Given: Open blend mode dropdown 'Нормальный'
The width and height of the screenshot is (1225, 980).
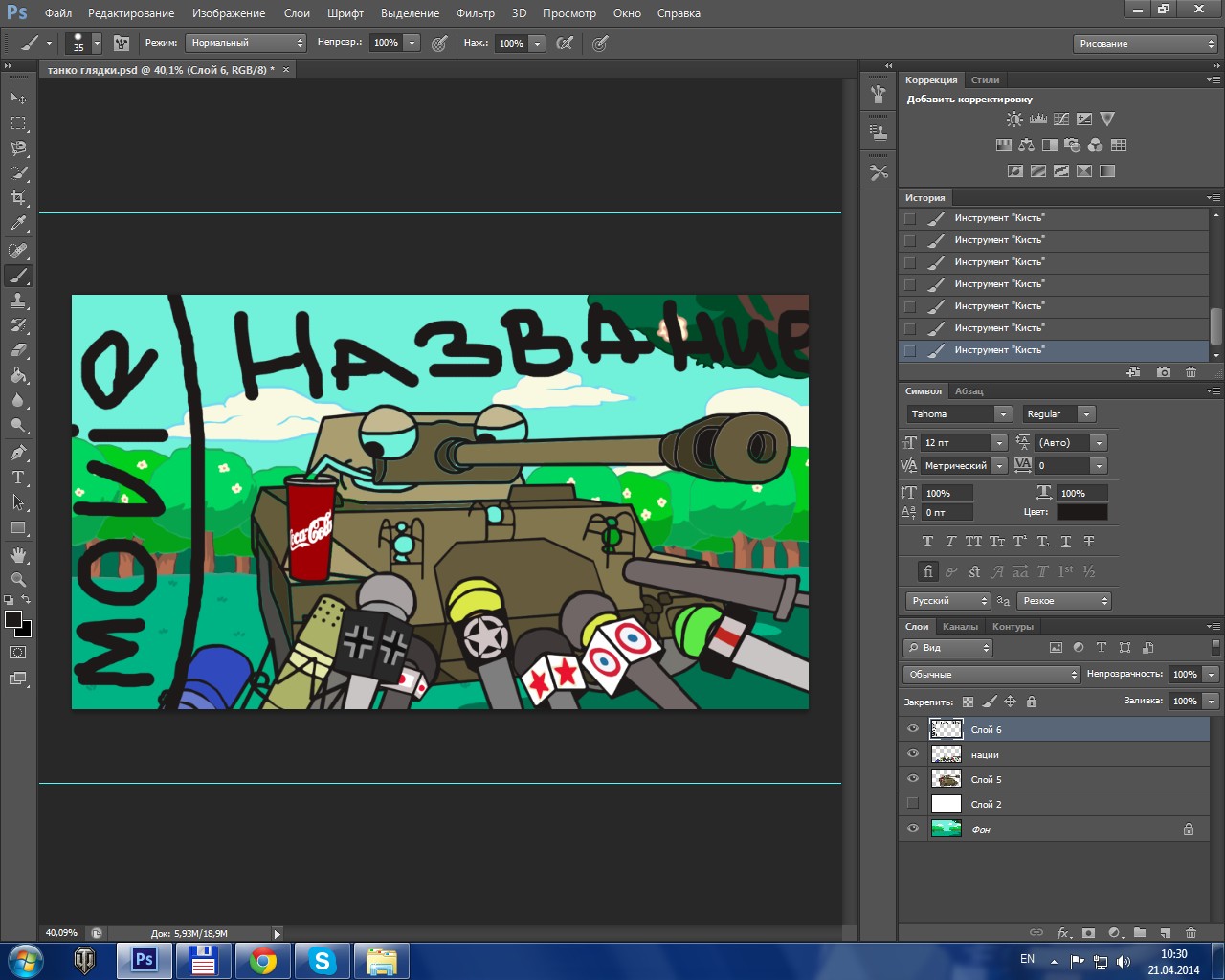Looking at the screenshot, I should point(246,43).
